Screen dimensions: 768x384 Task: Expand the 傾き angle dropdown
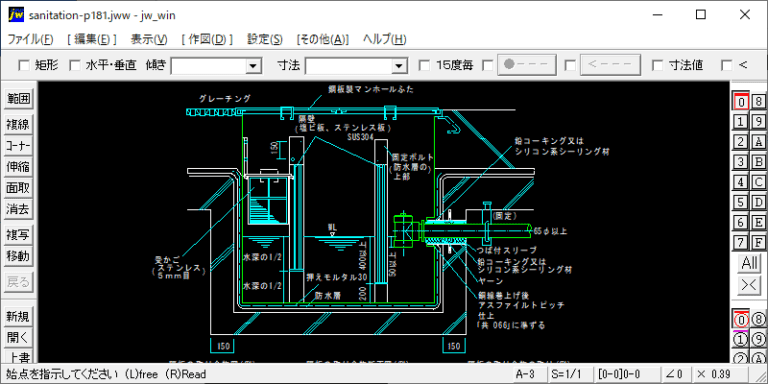point(254,66)
